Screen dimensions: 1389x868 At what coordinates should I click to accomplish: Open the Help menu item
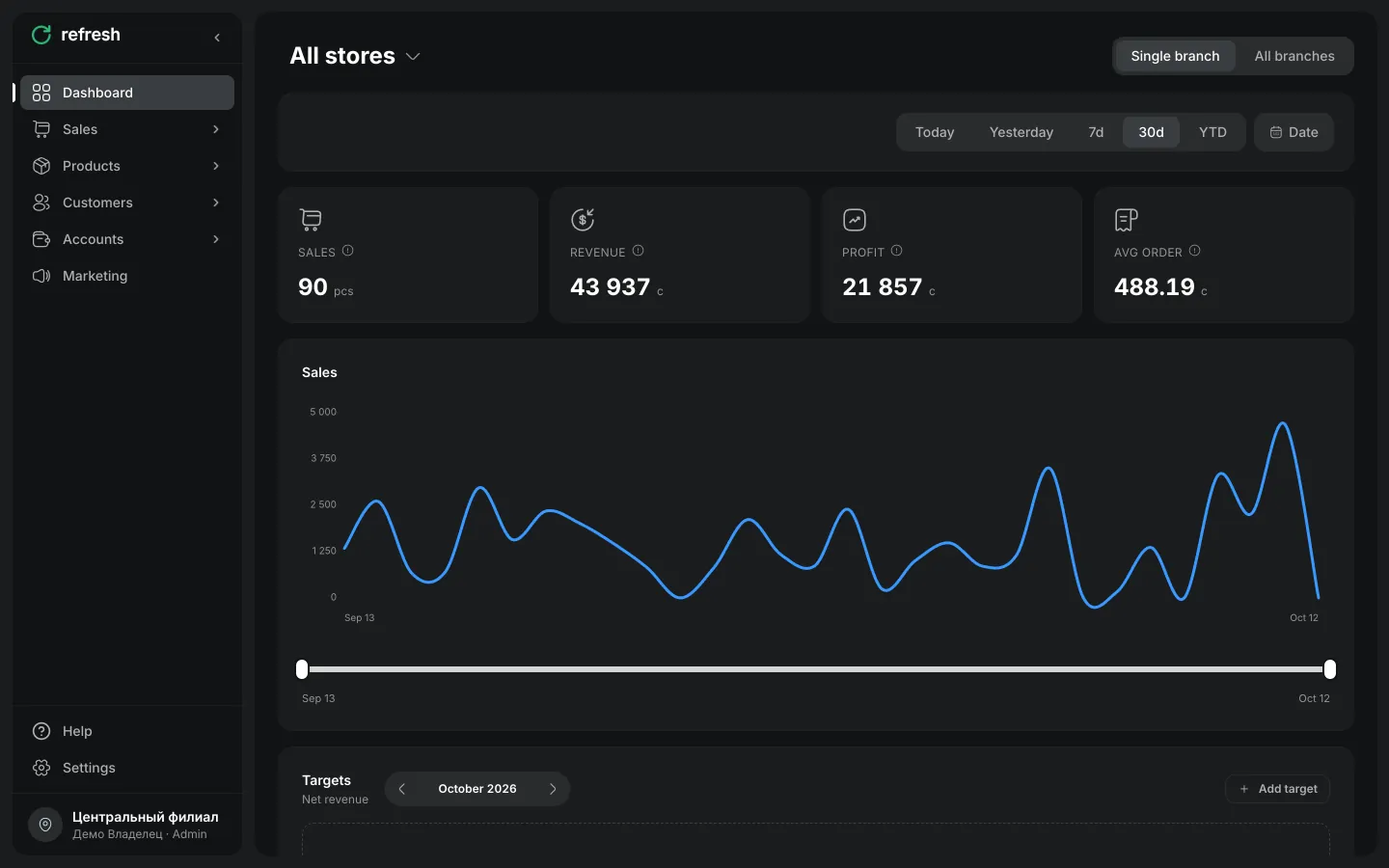click(127, 731)
